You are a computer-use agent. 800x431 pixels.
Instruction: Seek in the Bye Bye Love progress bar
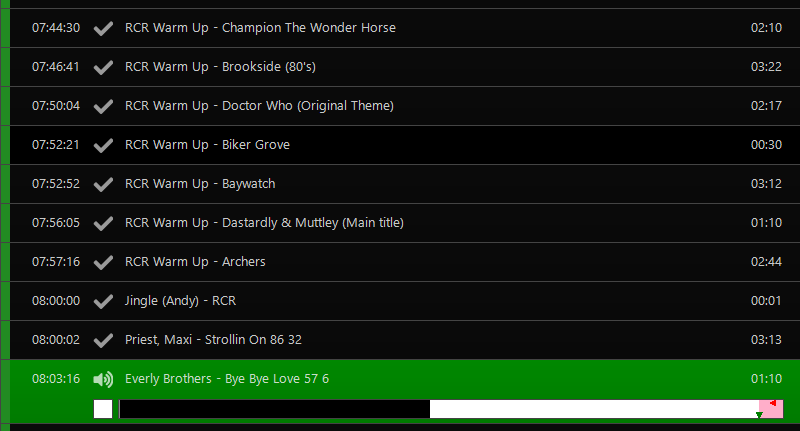point(451,409)
